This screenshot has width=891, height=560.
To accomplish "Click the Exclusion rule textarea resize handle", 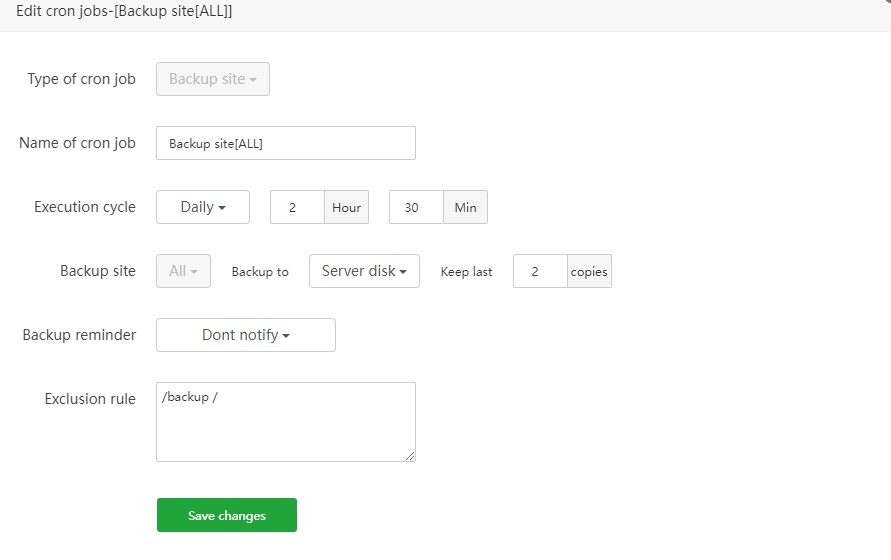I will pos(410,456).
